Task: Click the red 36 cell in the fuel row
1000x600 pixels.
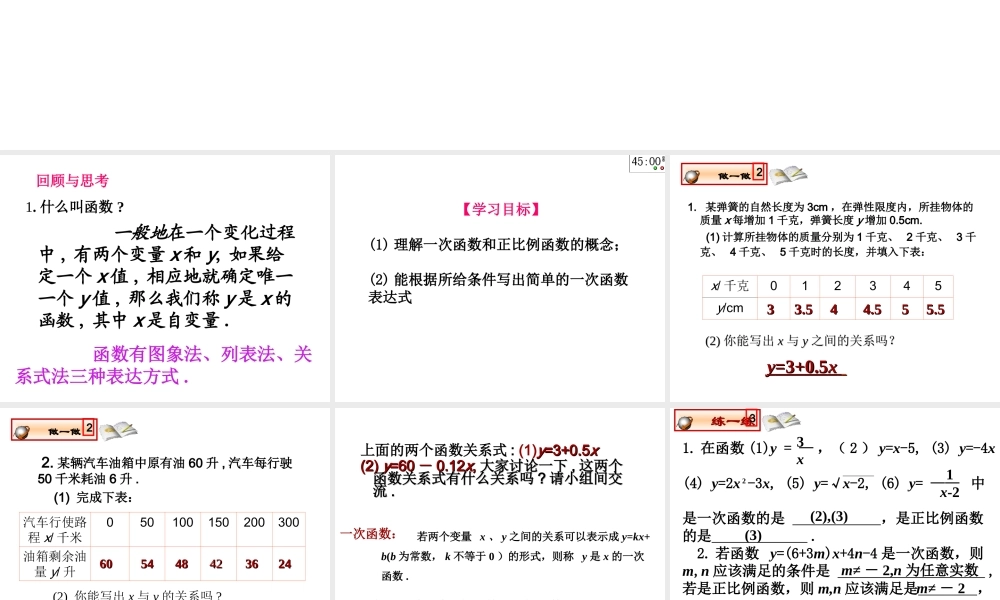Action: pos(252,564)
